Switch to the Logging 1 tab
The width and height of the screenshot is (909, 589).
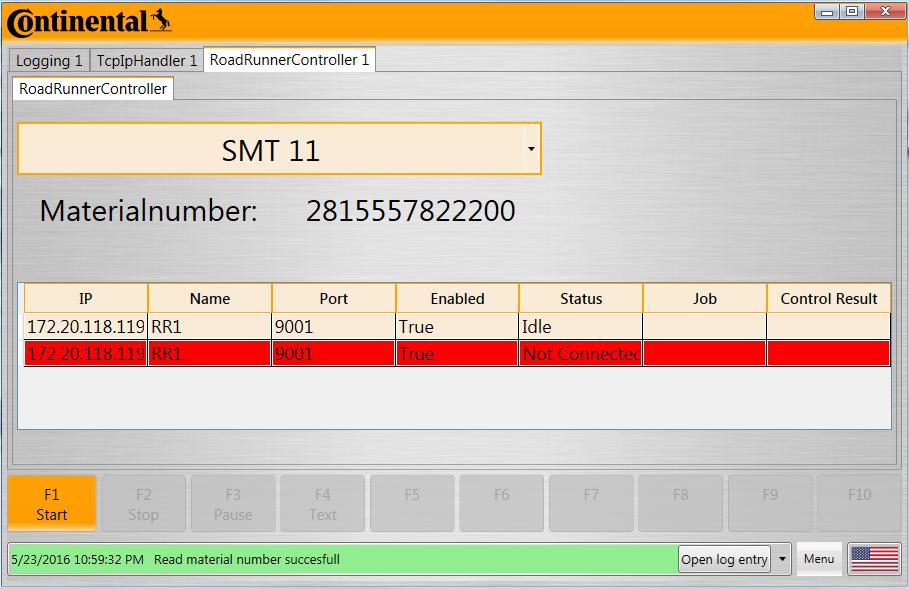49,60
